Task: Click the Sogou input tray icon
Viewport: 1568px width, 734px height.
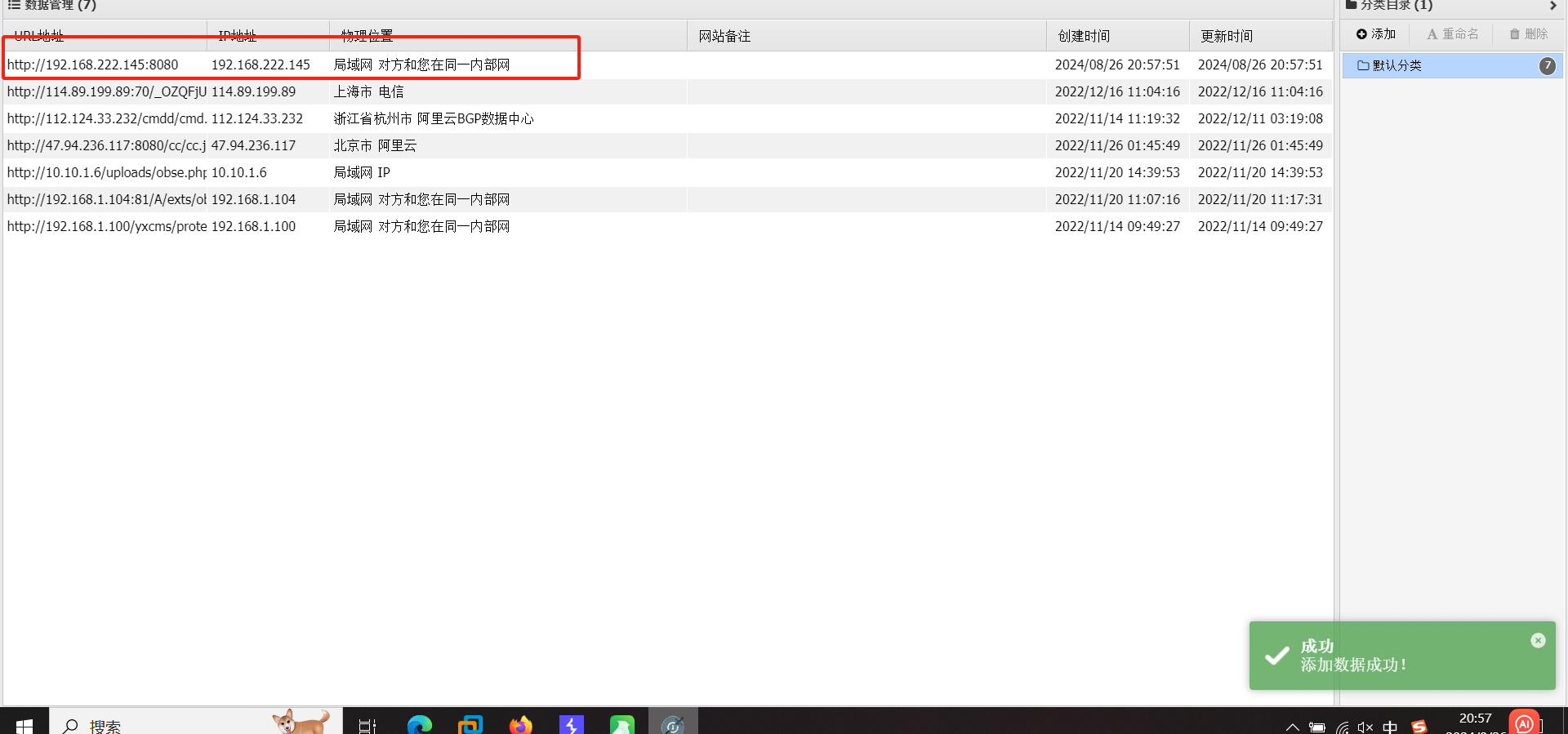Action: pyautogui.click(x=1419, y=727)
